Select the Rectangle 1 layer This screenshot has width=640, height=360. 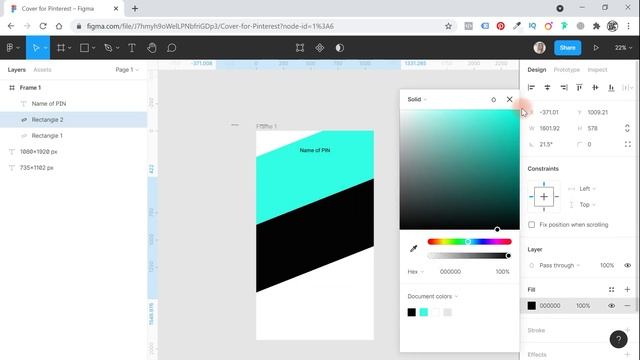click(x=73, y=136)
